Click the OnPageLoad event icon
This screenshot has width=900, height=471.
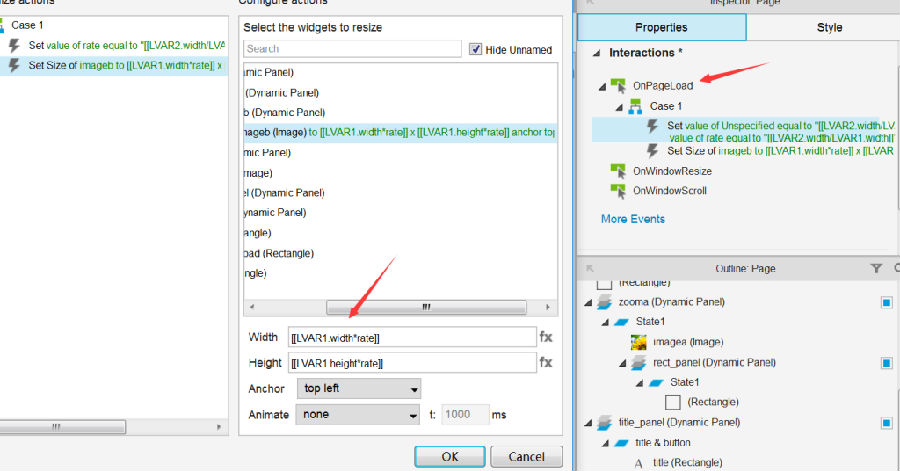(x=619, y=87)
